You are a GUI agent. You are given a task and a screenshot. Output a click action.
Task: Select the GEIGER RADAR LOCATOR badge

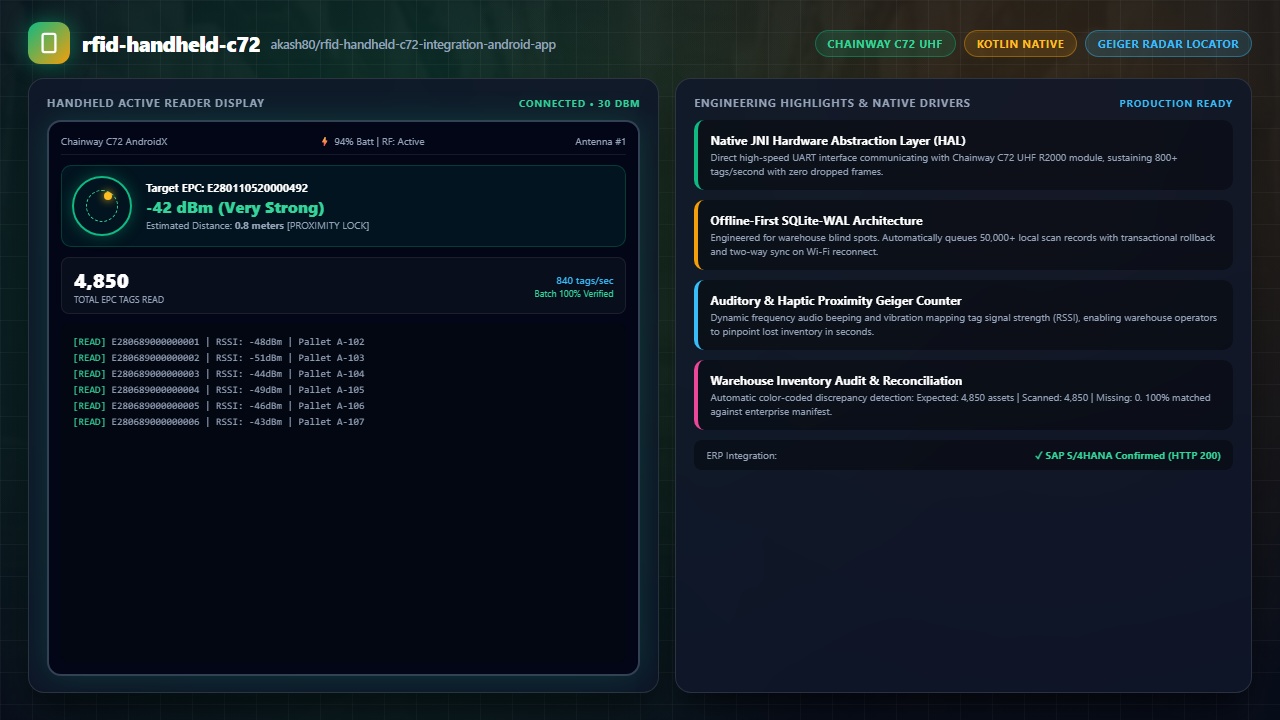pos(1168,44)
